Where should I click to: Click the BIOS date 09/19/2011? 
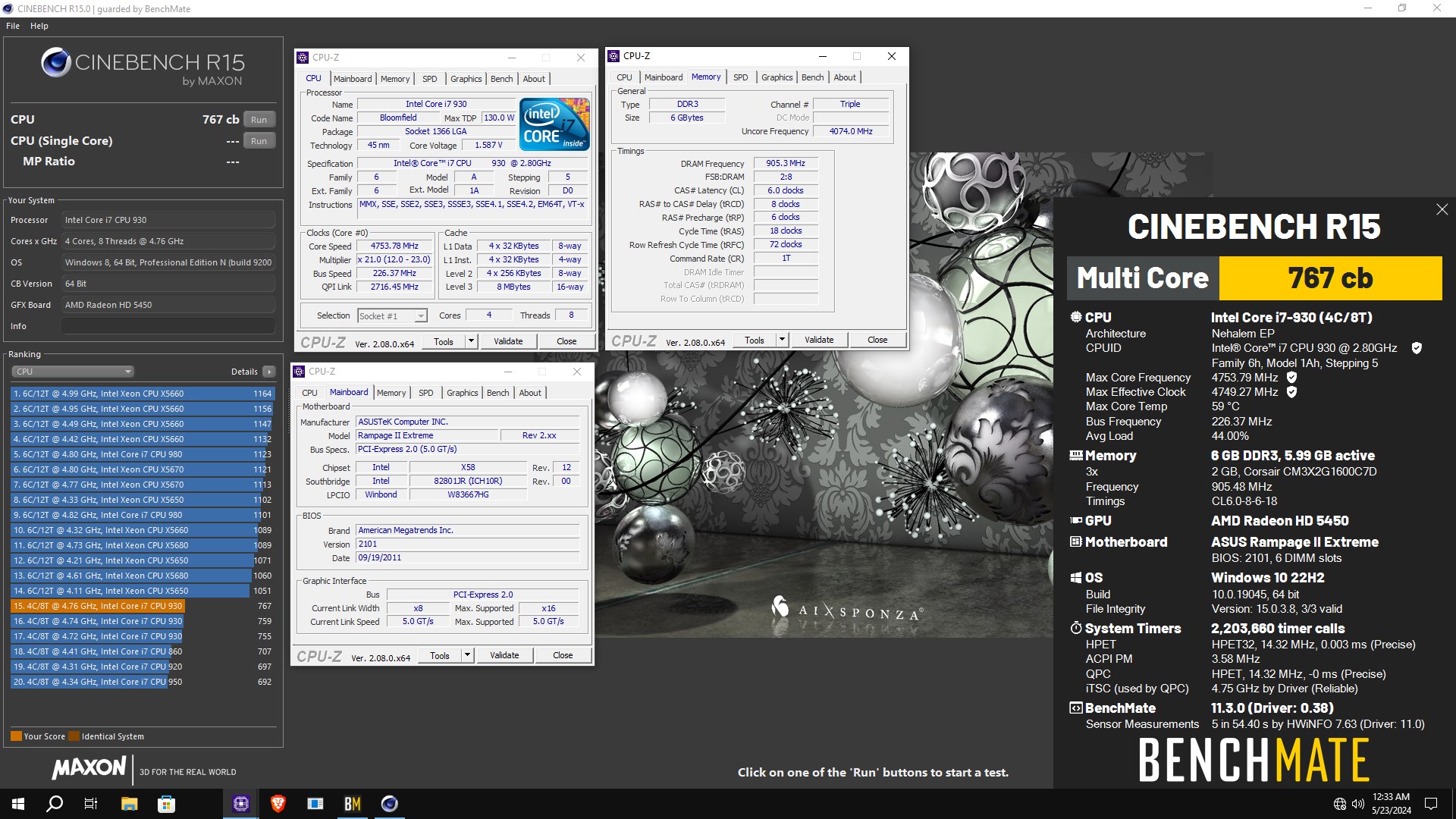click(x=468, y=557)
